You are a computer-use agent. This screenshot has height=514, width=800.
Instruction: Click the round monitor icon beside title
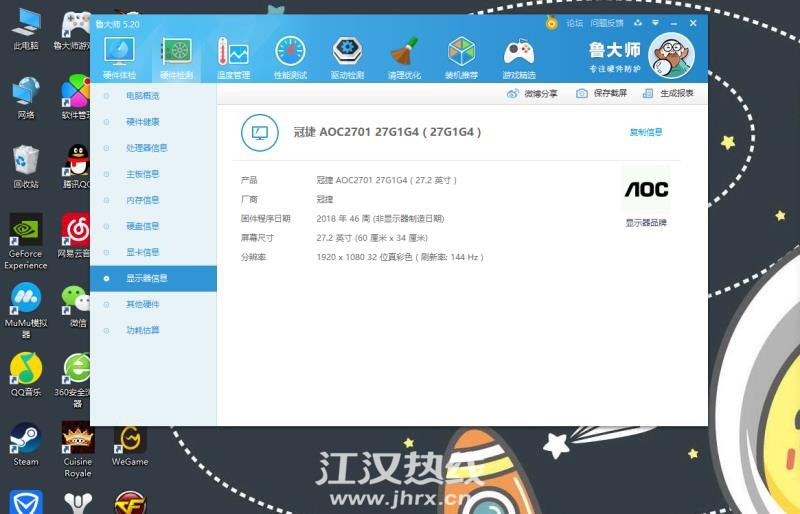[260, 133]
